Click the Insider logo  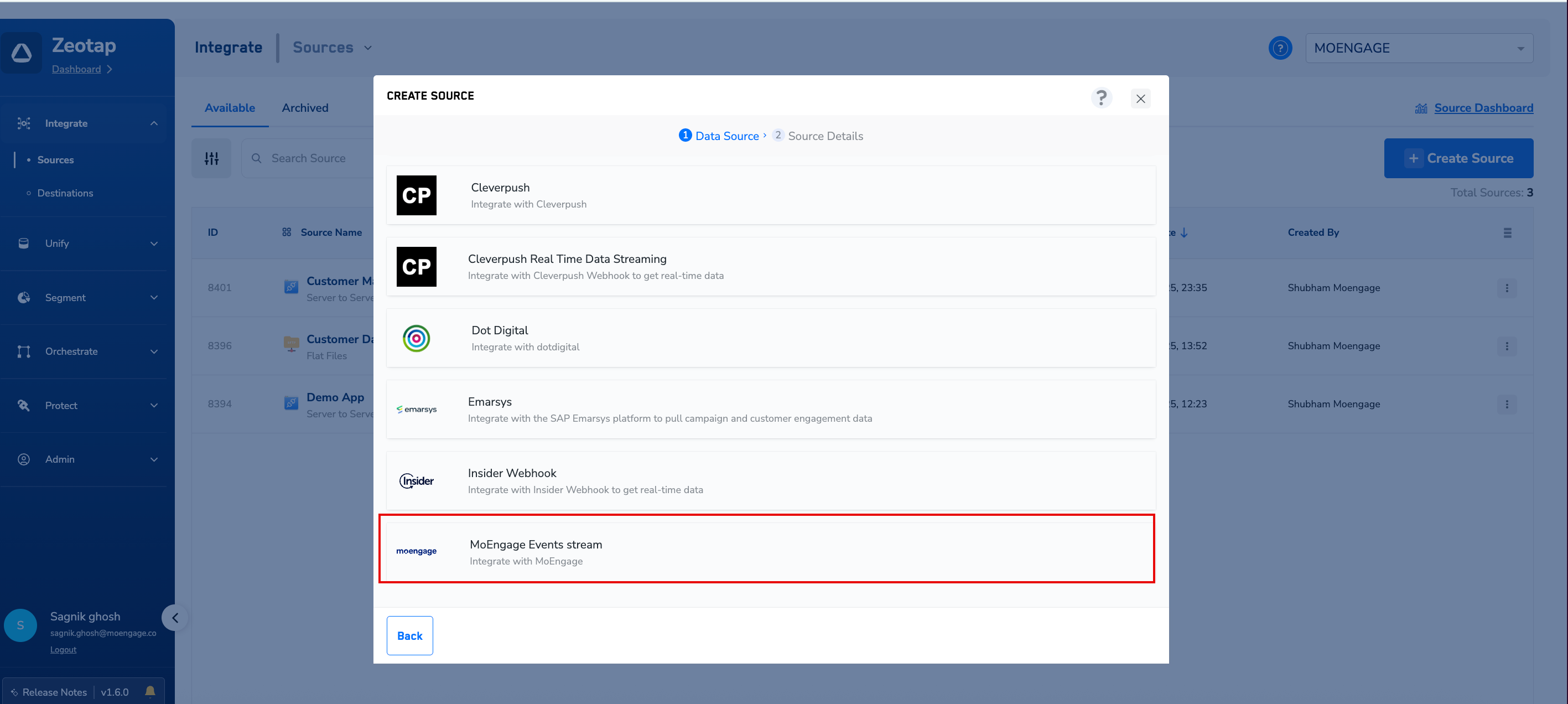point(417,481)
